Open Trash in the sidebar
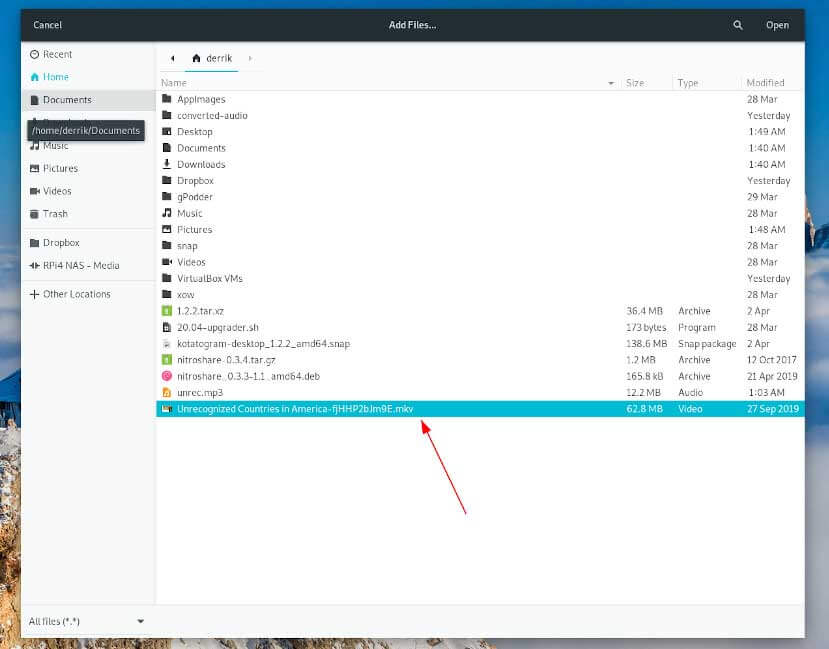Viewport: 829px width, 649px height. click(x=88, y=214)
